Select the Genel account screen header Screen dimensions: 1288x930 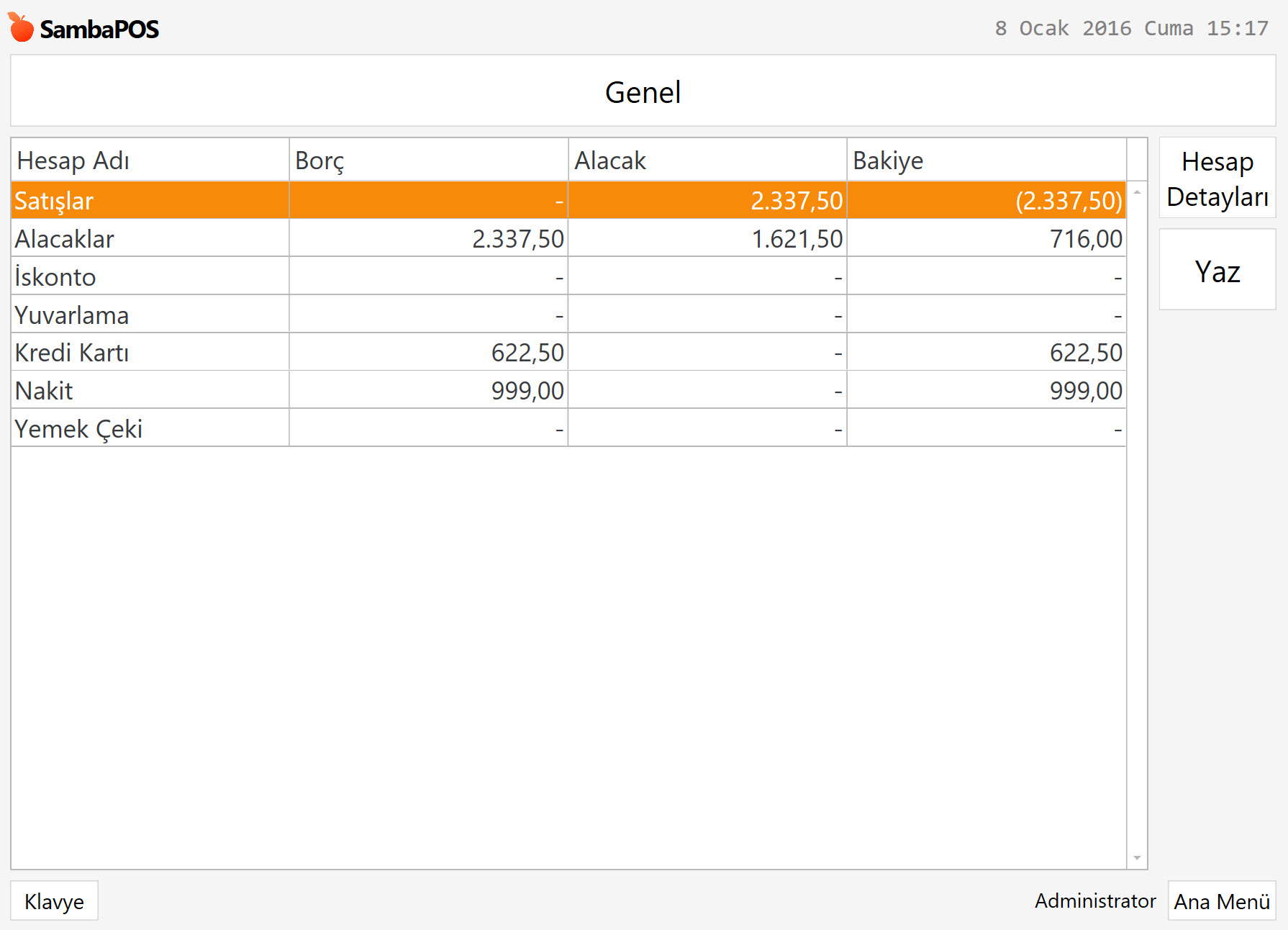pos(643,91)
